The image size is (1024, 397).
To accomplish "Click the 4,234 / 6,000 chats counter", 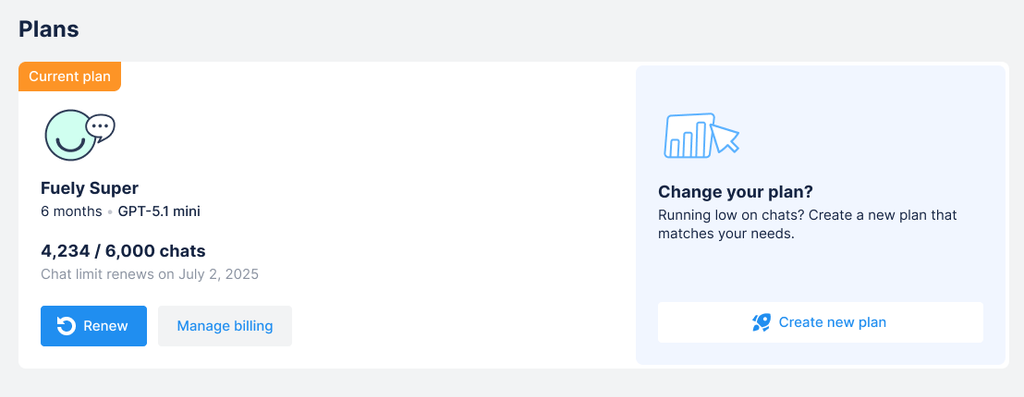I will coord(123,251).
